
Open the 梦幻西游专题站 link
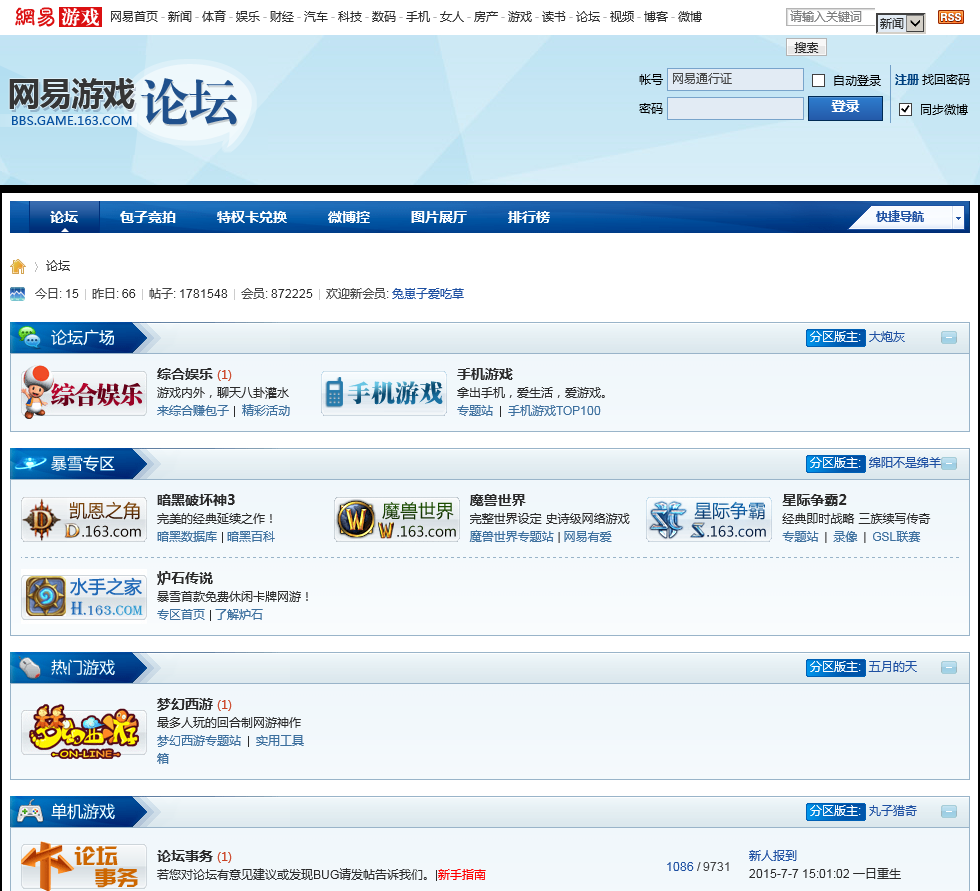point(199,741)
